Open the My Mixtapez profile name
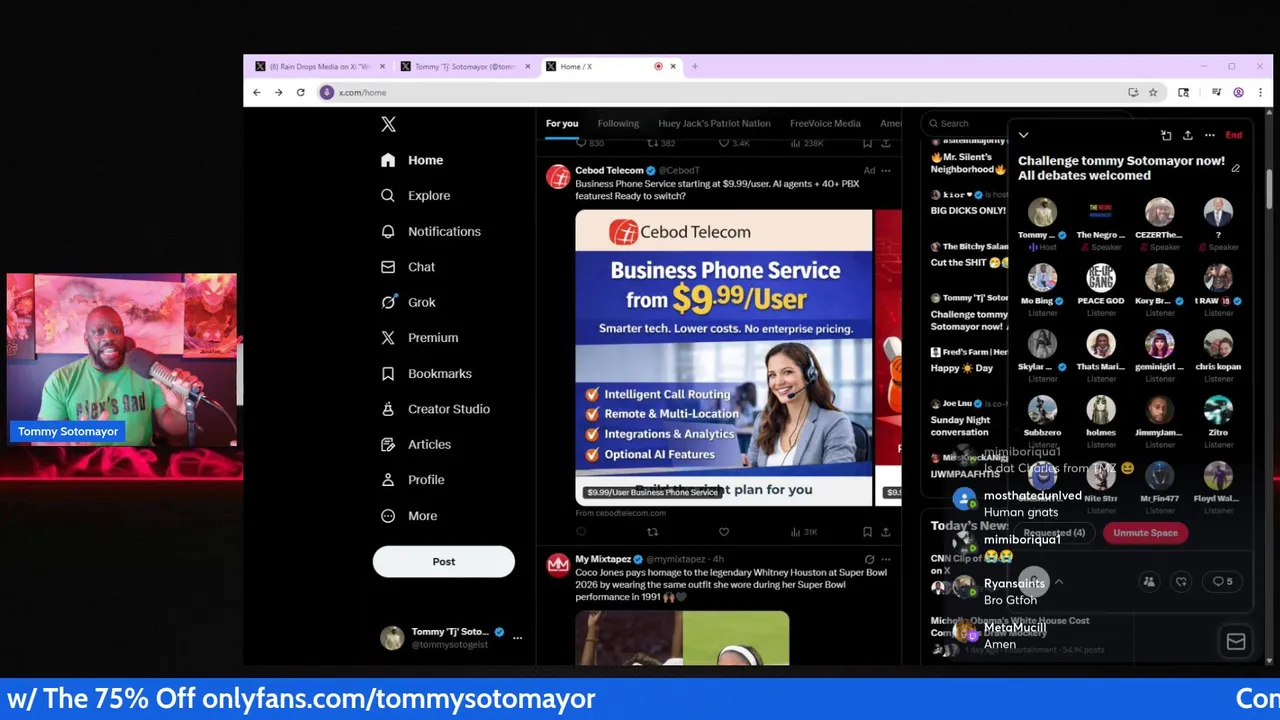This screenshot has height=720, width=1280. click(x=603, y=559)
